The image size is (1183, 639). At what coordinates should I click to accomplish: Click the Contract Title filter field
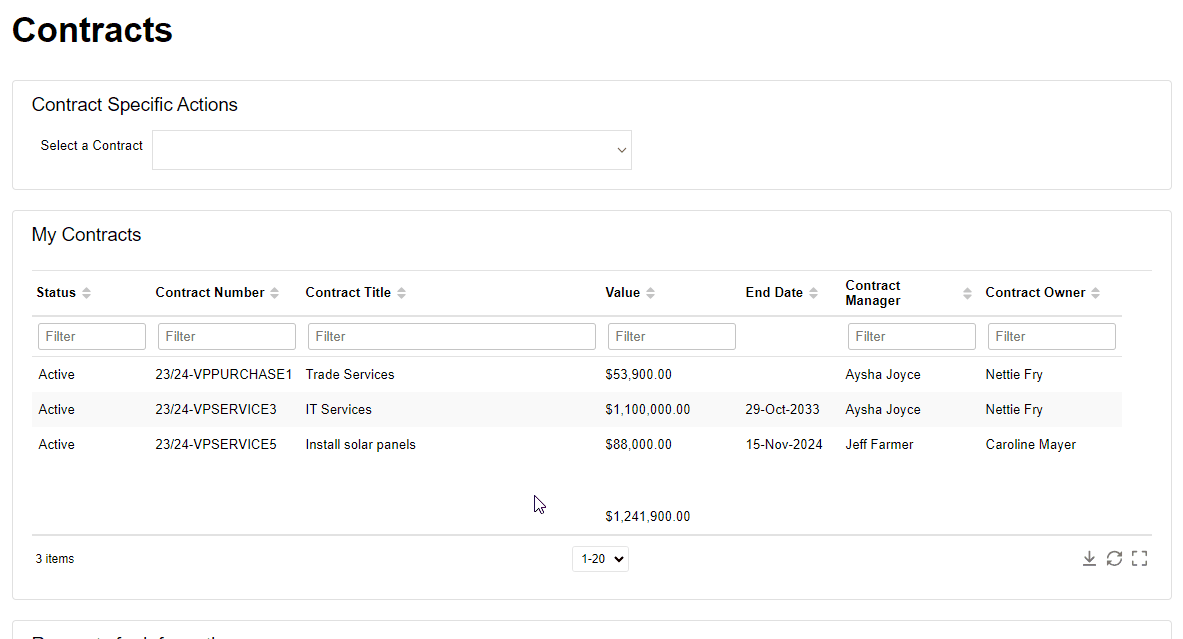[452, 336]
